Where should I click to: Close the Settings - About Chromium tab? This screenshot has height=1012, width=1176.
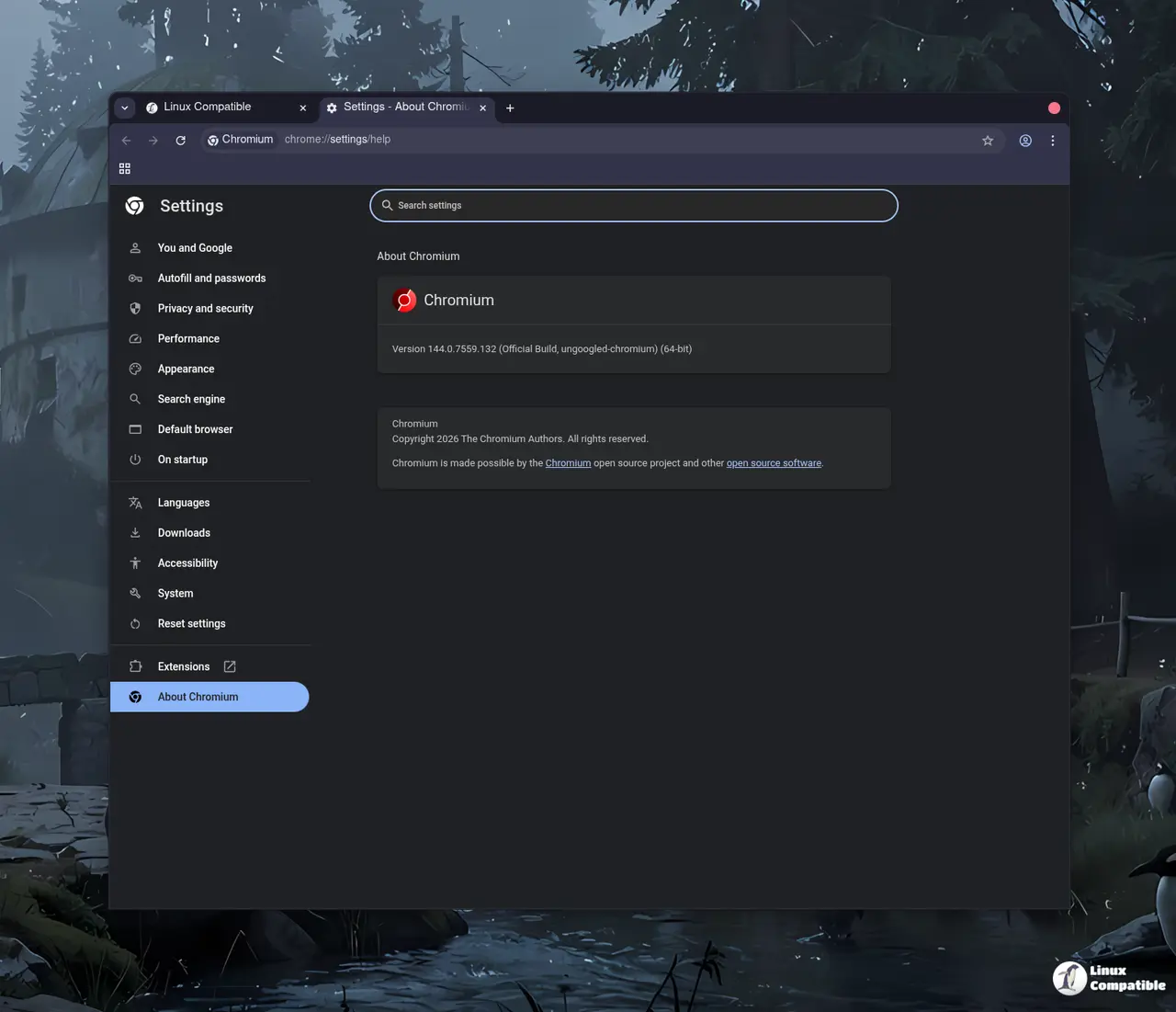(483, 108)
